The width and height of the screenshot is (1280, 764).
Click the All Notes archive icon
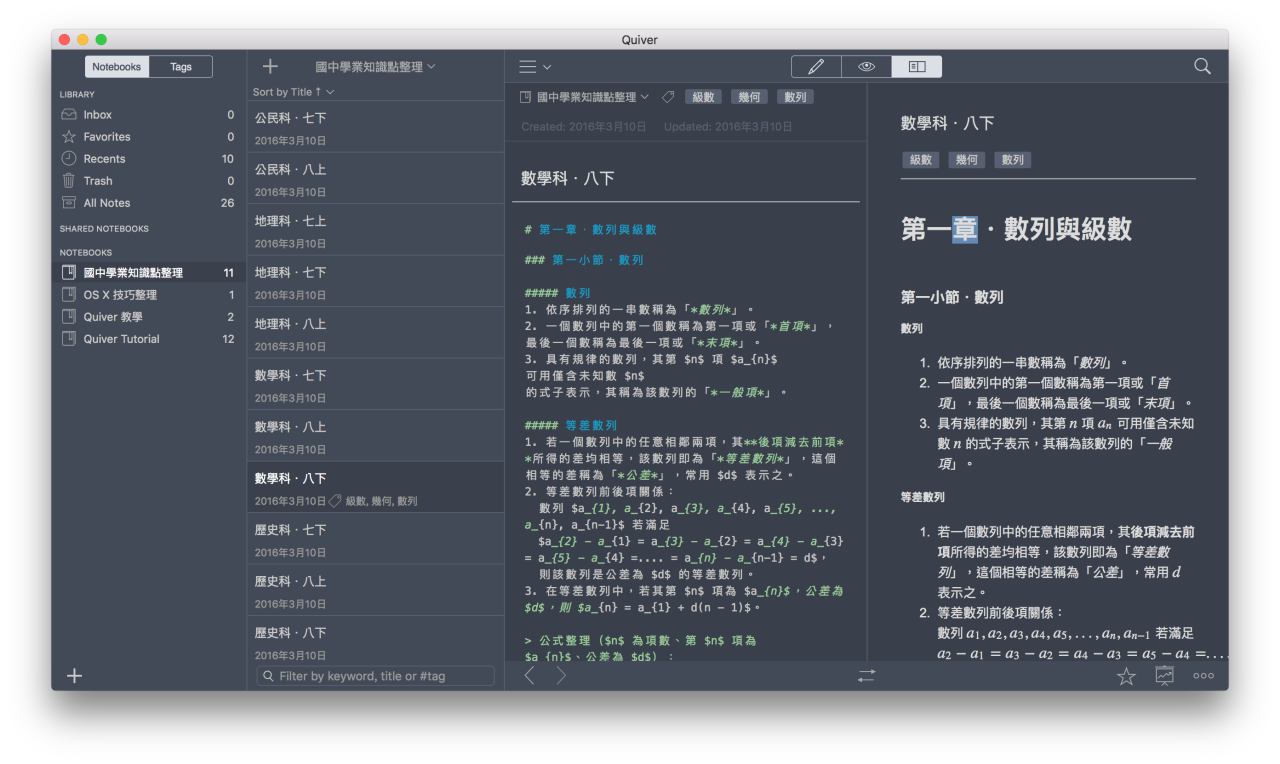(69, 203)
